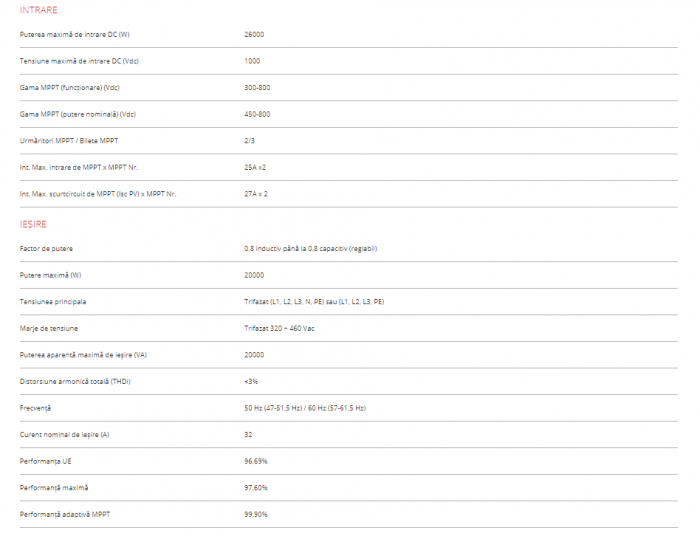Select the 'Puterea maximă de intrare DC (W)' label

(x=74, y=34)
